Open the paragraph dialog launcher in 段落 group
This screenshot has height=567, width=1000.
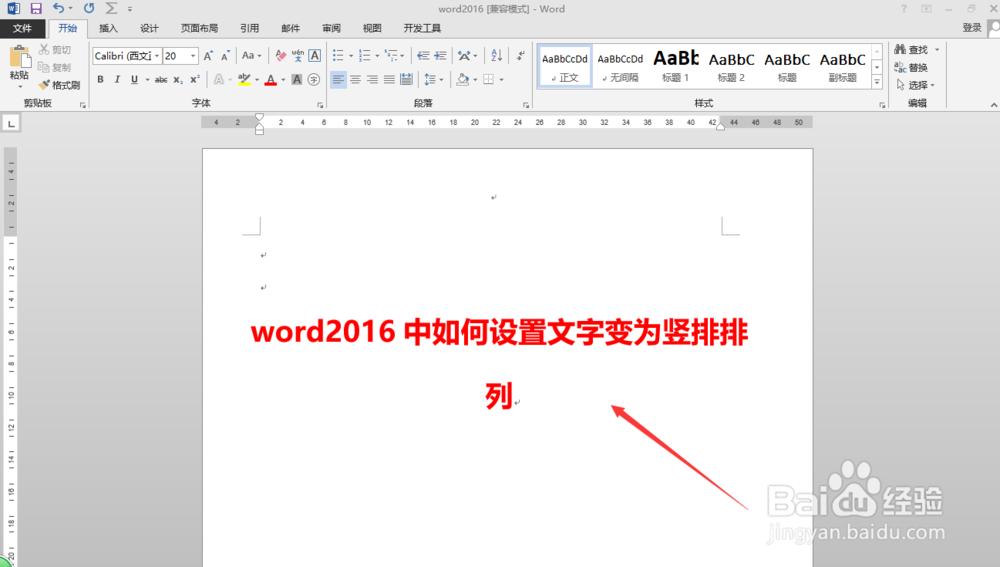[x=526, y=105]
